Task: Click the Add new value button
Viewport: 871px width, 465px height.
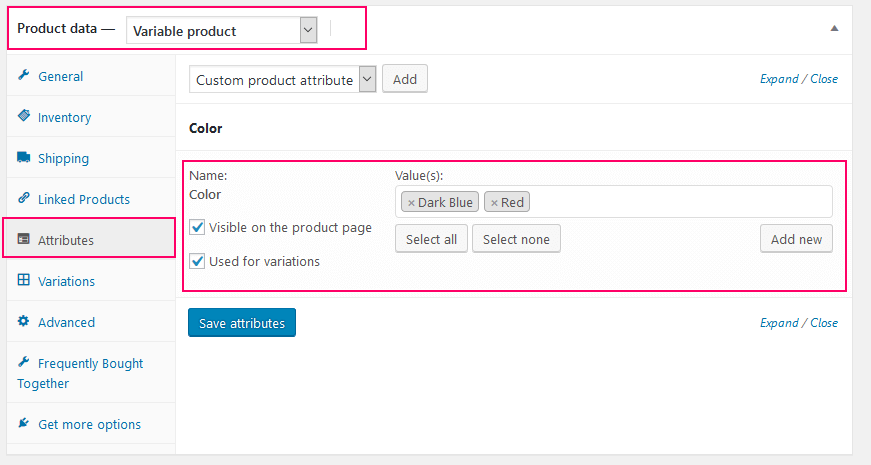Action: point(796,239)
